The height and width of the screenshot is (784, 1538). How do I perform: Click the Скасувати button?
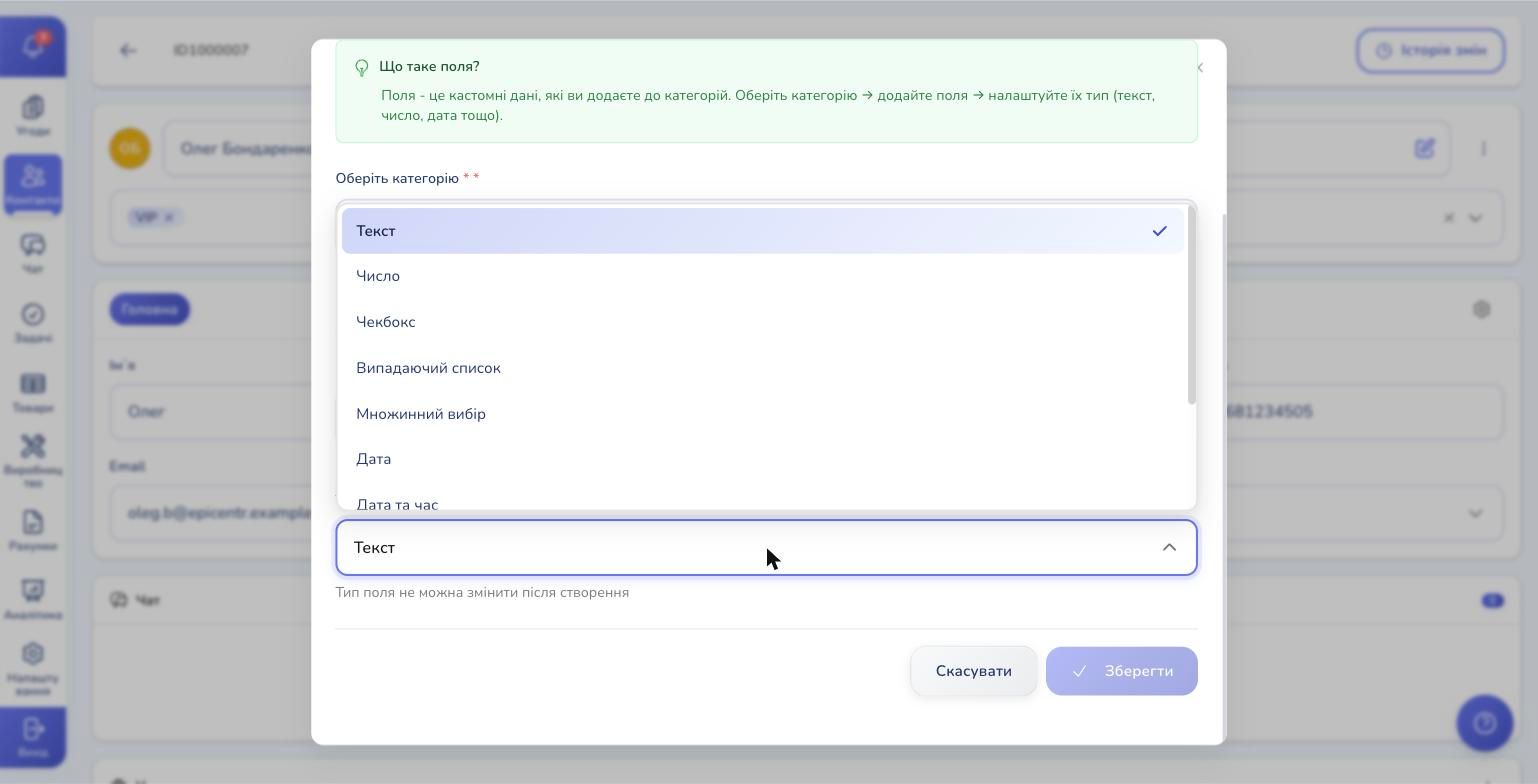pyautogui.click(x=973, y=671)
